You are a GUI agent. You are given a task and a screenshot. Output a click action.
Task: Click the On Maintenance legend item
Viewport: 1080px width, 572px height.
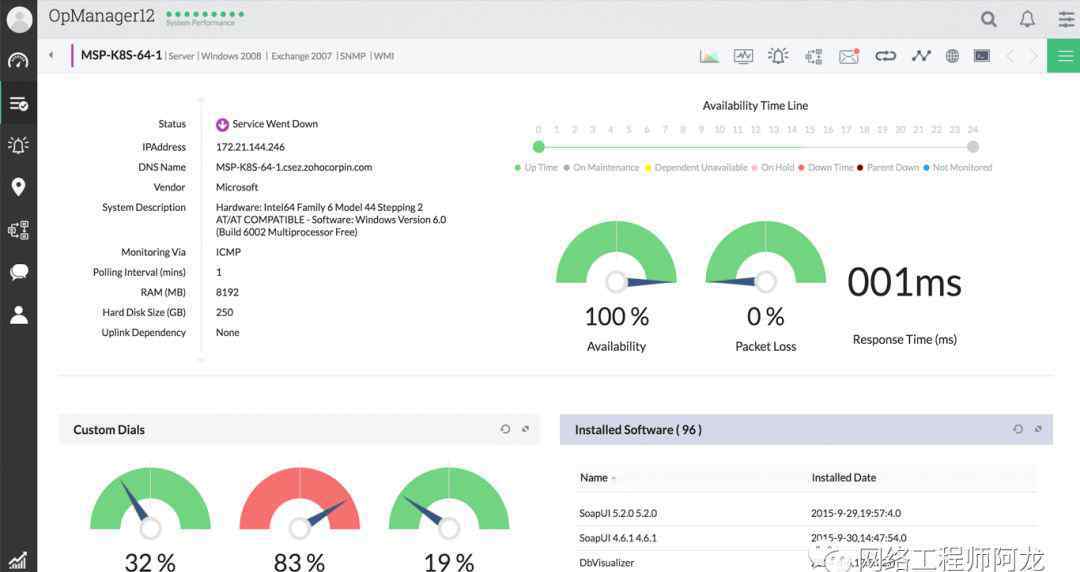[x=601, y=167]
